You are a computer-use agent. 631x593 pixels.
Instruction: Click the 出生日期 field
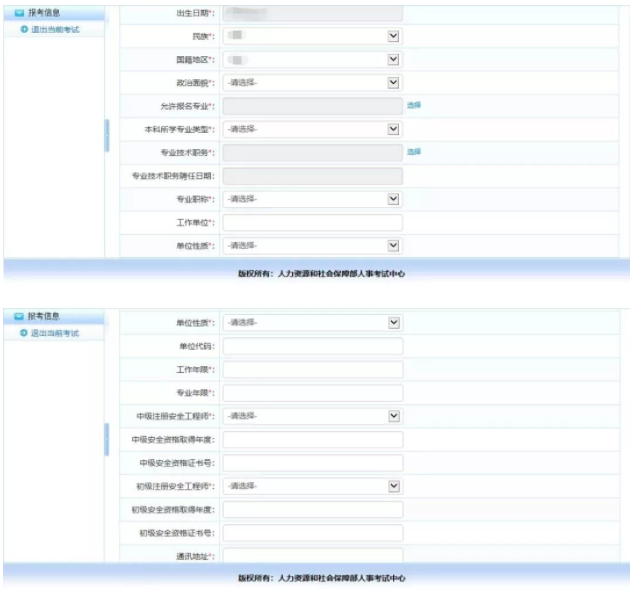click(312, 13)
